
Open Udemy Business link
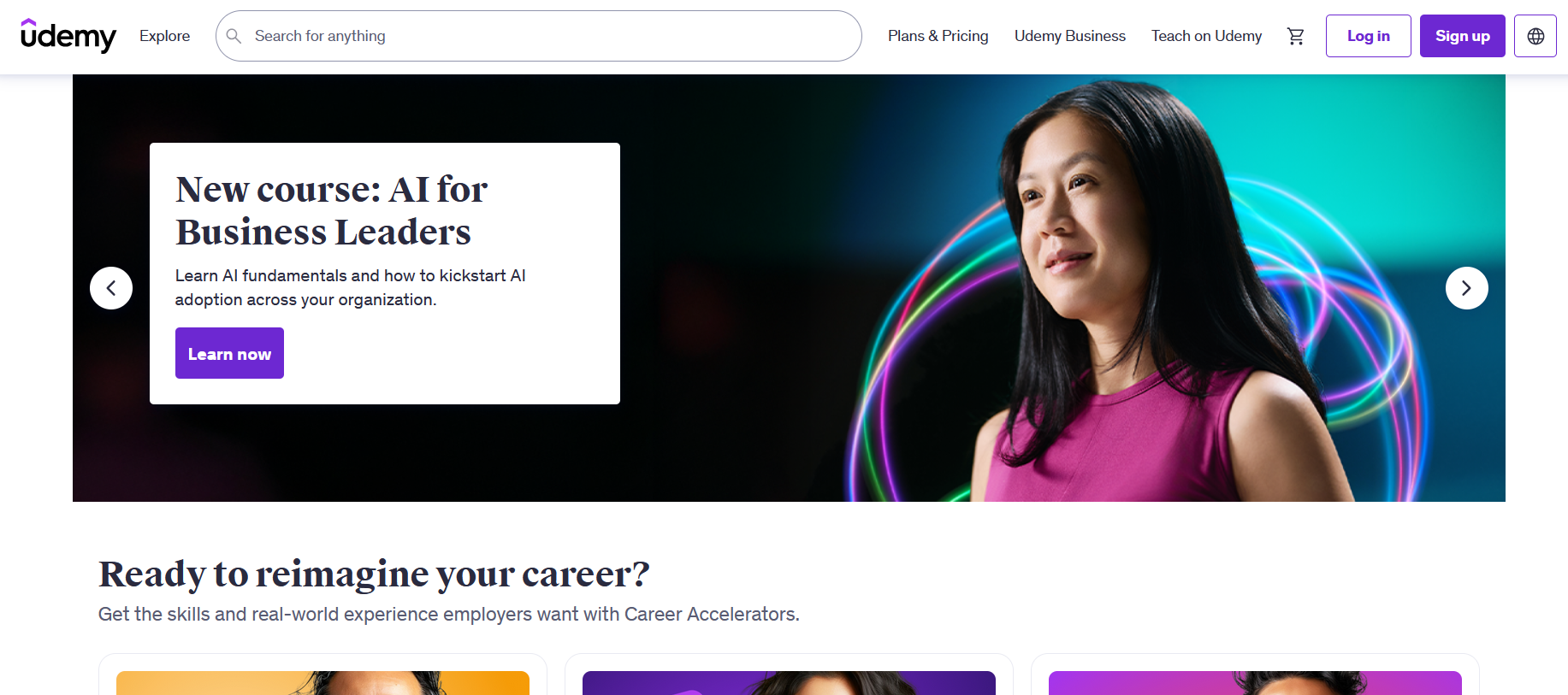(1069, 36)
